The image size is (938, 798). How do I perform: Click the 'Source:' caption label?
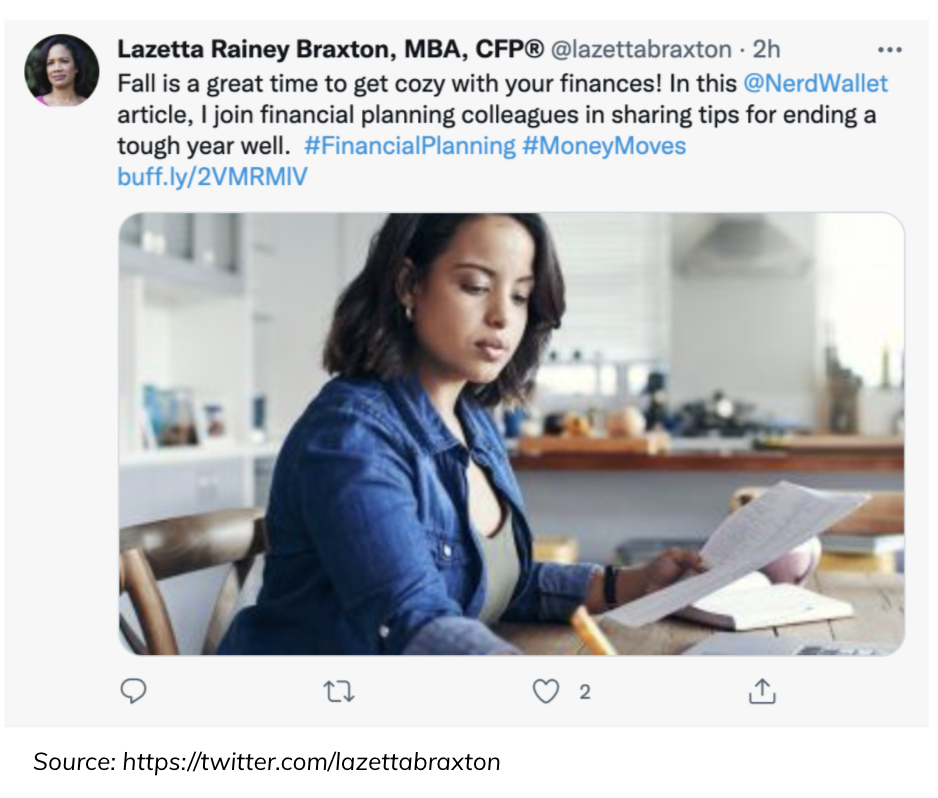click(x=74, y=761)
